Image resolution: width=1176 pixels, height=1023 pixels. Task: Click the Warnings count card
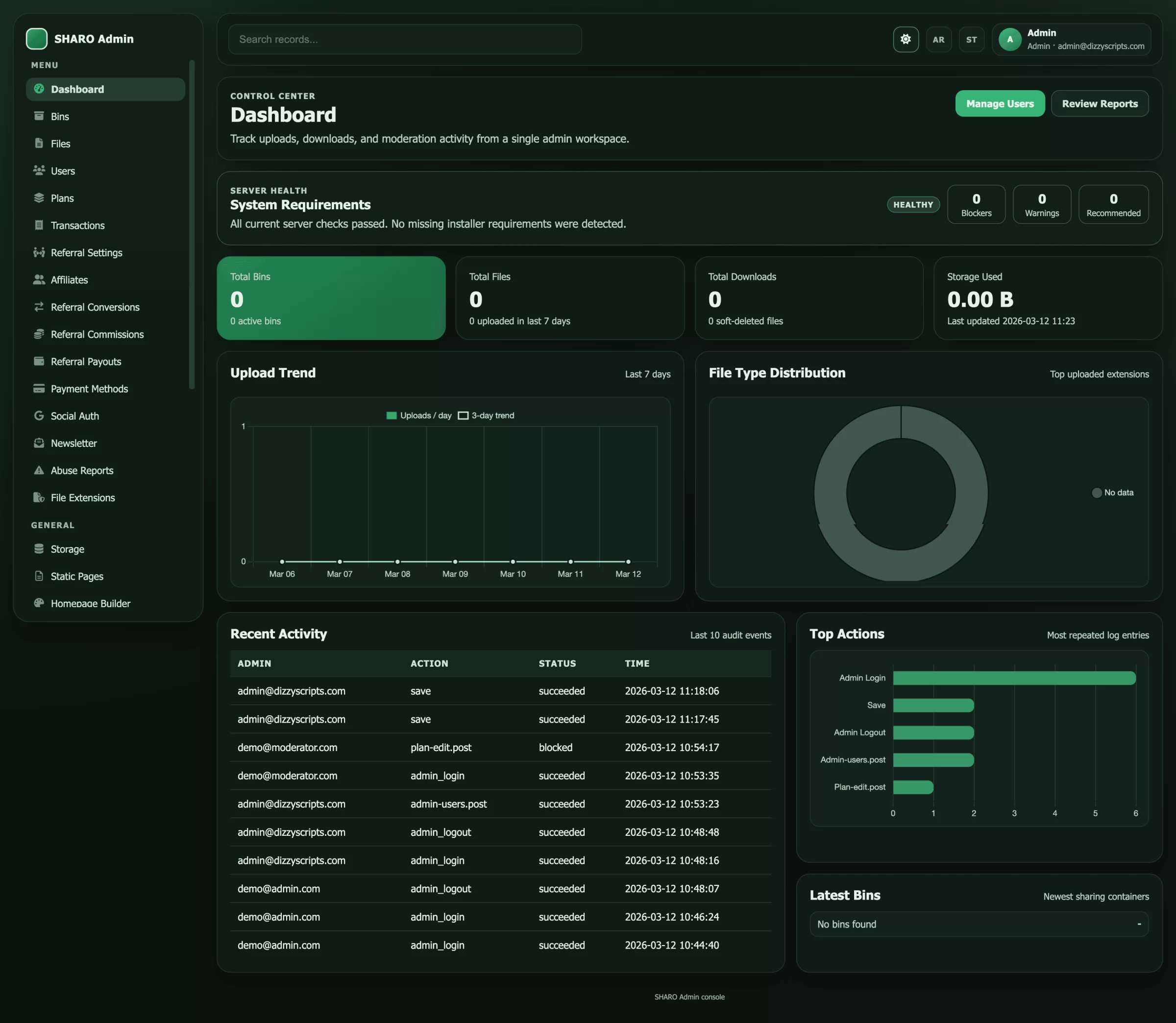pos(1042,204)
